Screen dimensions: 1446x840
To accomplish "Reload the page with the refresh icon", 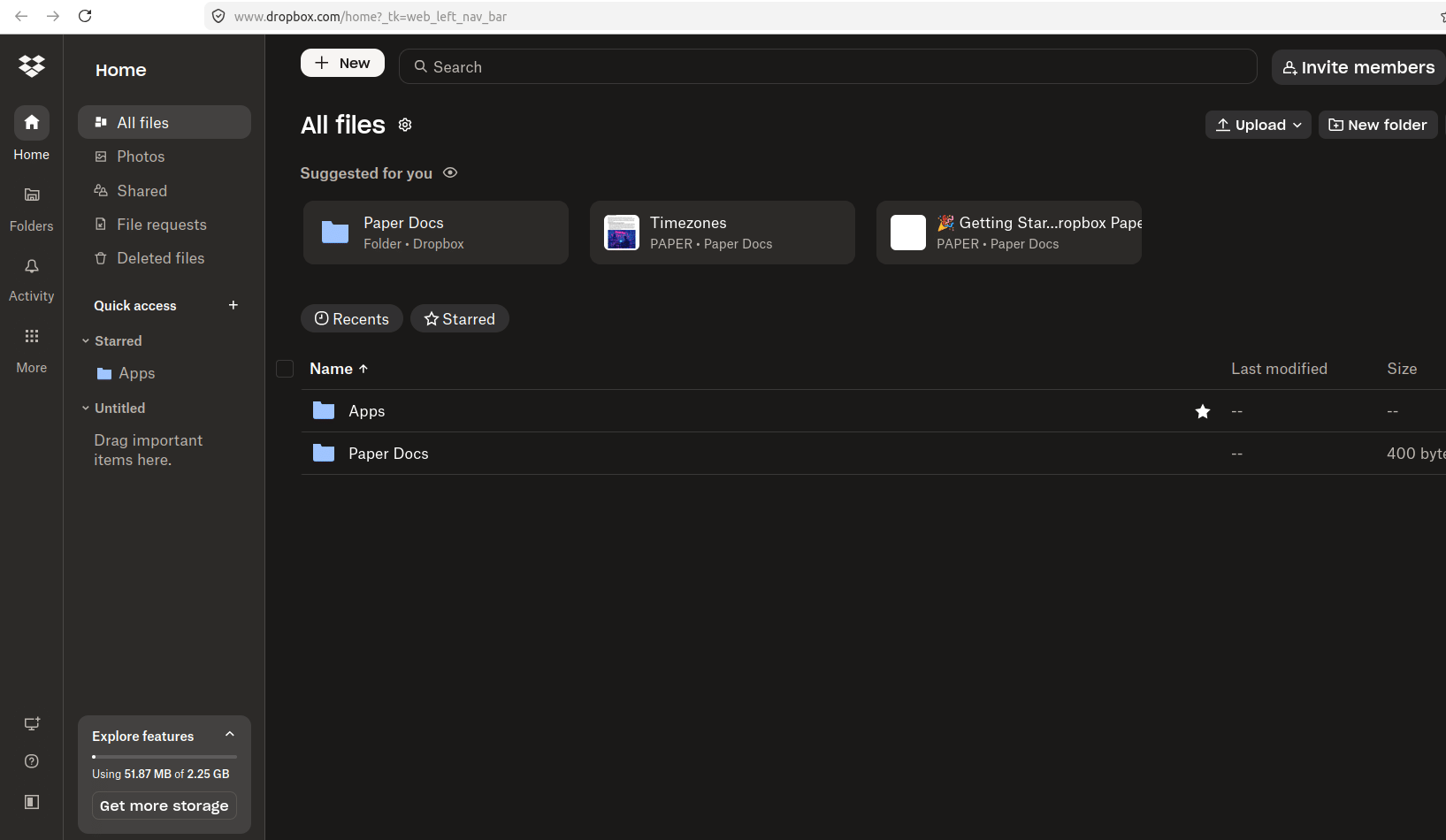I will pos(85,16).
